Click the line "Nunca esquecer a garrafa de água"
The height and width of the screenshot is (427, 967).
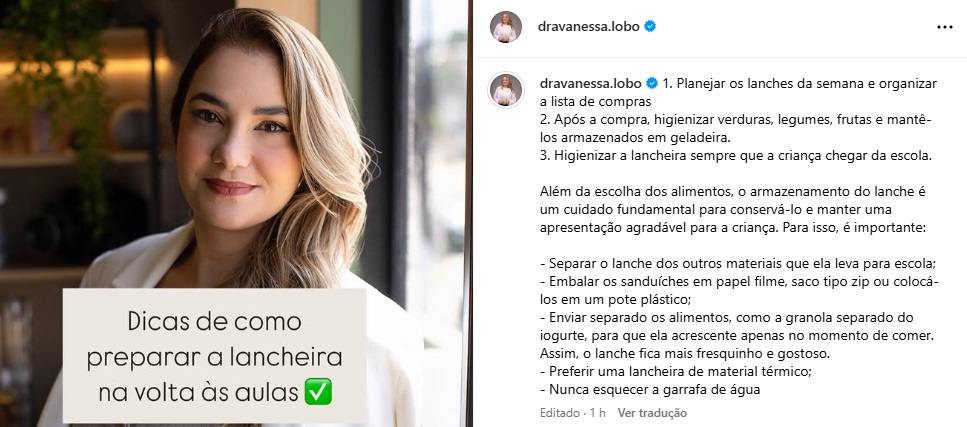pos(650,389)
